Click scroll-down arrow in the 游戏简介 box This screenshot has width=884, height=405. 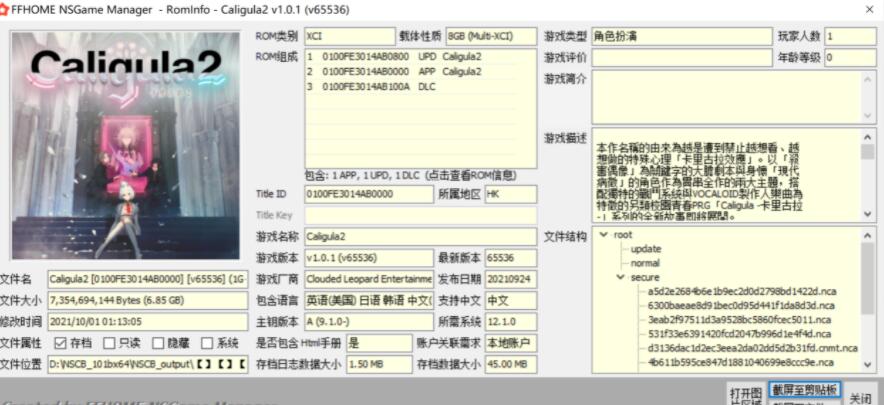click(x=868, y=116)
